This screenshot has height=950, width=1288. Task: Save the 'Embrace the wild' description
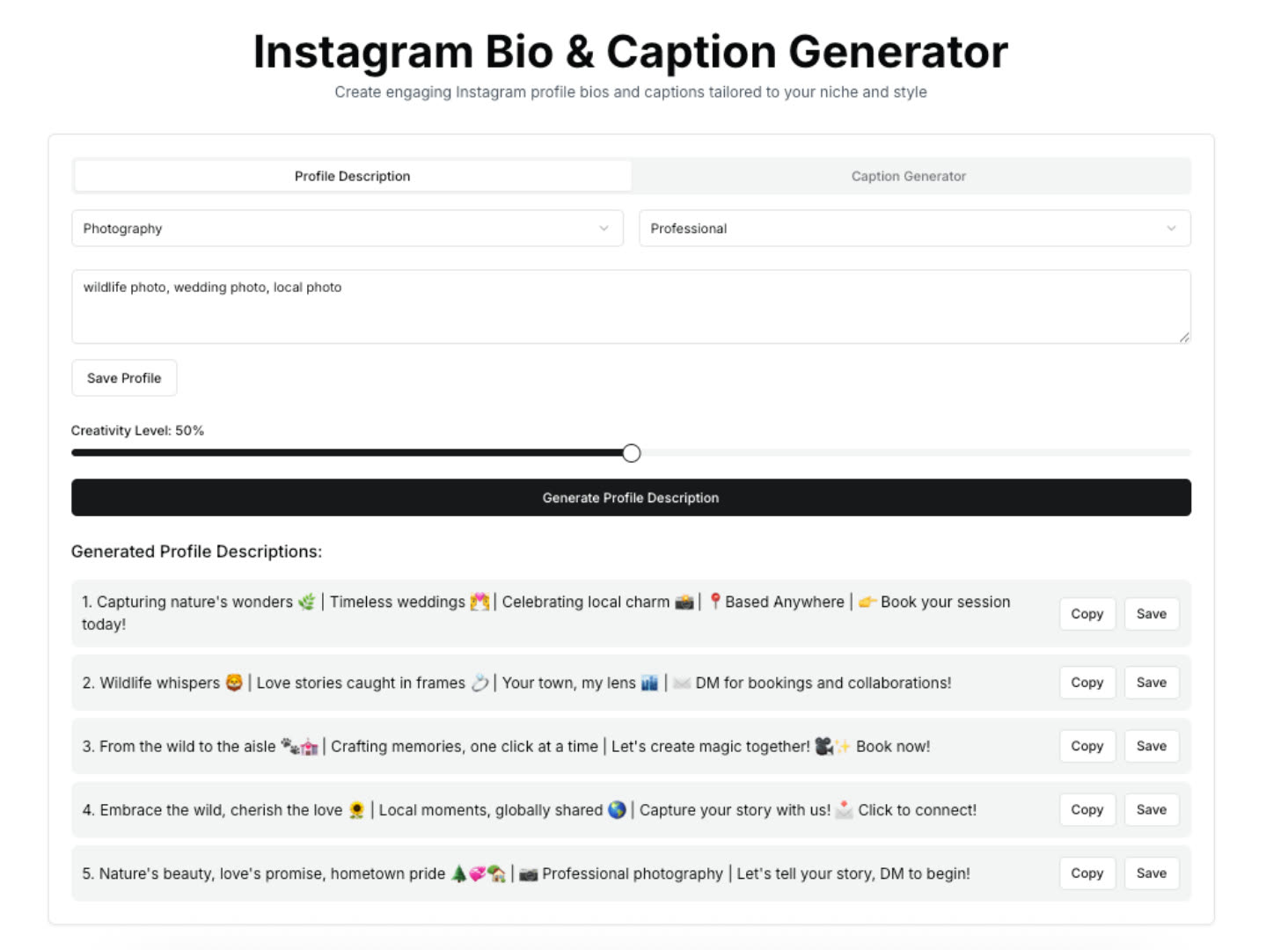[x=1151, y=809]
